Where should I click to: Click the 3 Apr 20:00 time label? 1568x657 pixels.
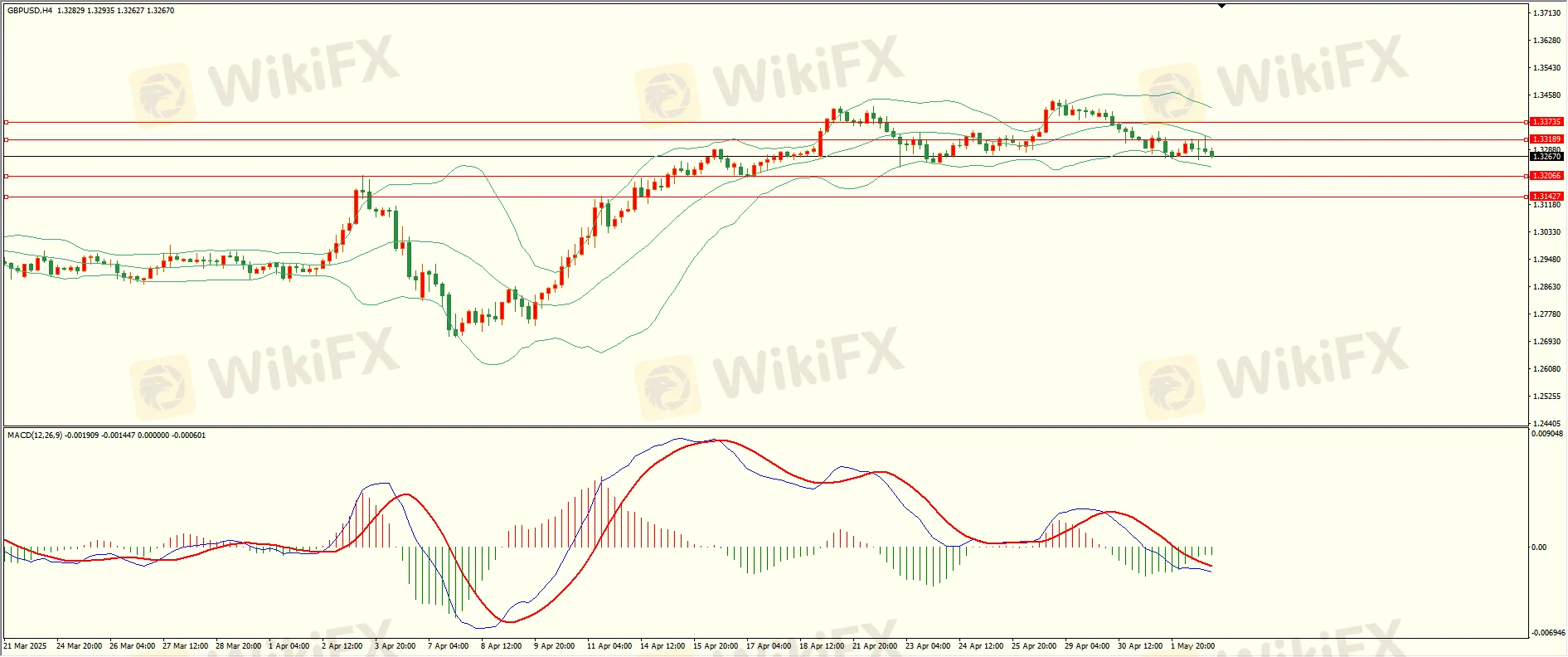pos(396,646)
